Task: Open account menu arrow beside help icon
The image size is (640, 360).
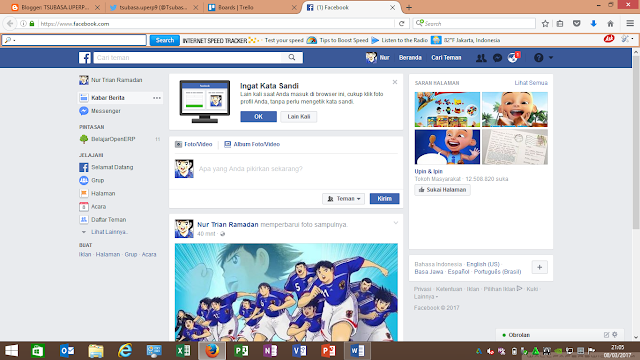Action: point(551,58)
